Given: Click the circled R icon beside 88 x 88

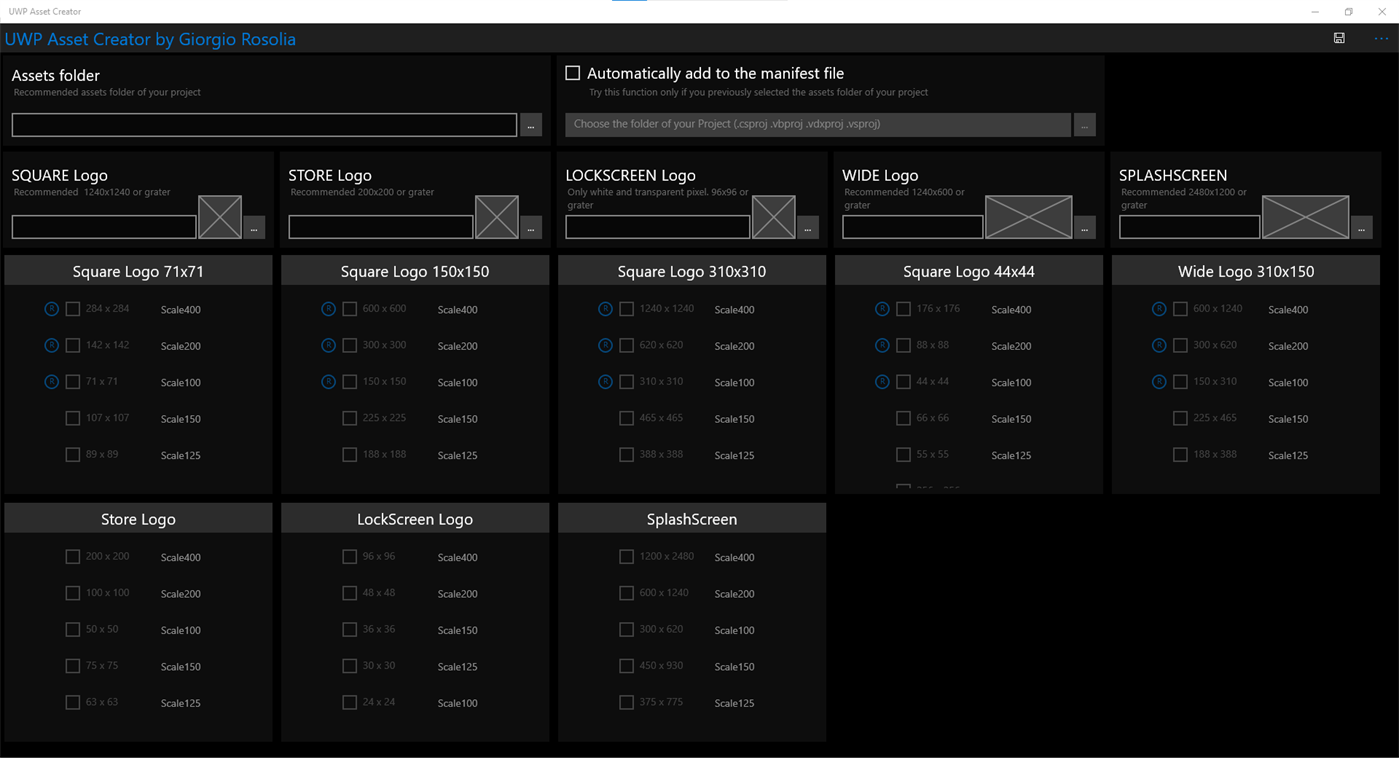Looking at the screenshot, I should pos(882,345).
